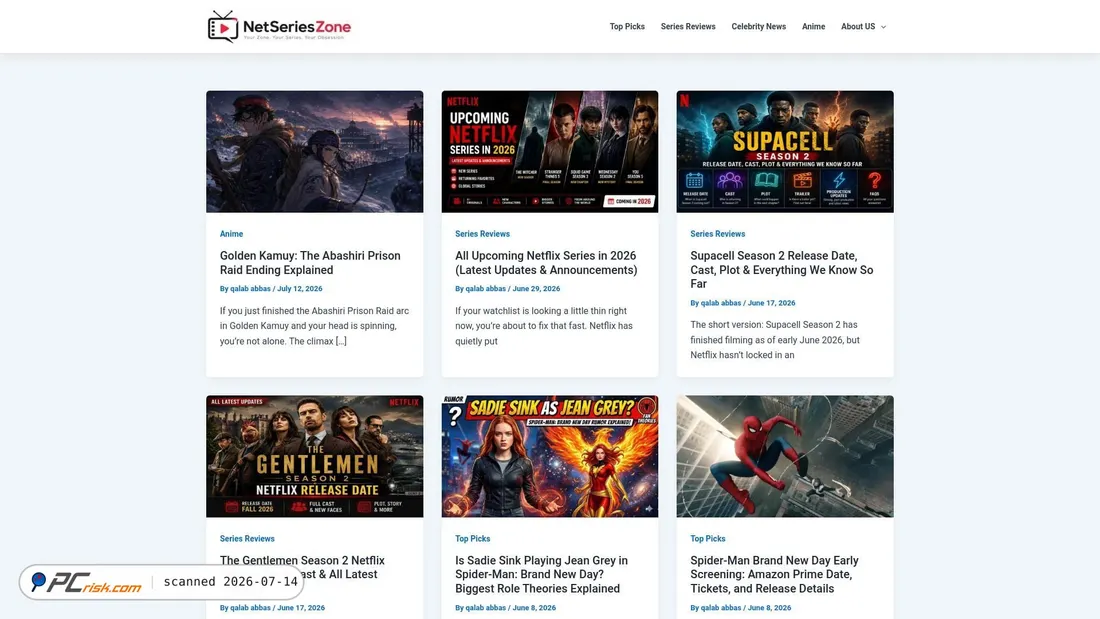Click Top Picks category above Spider-Man Early Screening
Screen dimensions: 1100x619
point(707,538)
